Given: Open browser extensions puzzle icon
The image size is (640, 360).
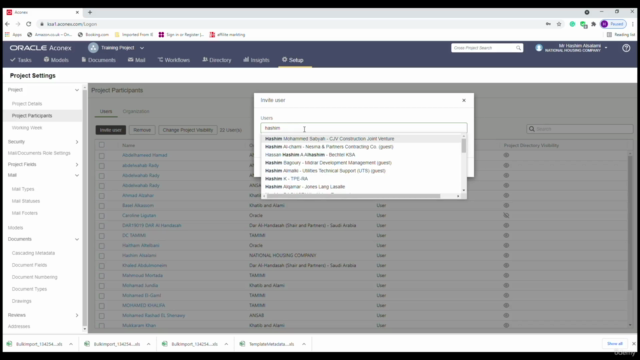Looking at the screenshot, I should (593, 24).
